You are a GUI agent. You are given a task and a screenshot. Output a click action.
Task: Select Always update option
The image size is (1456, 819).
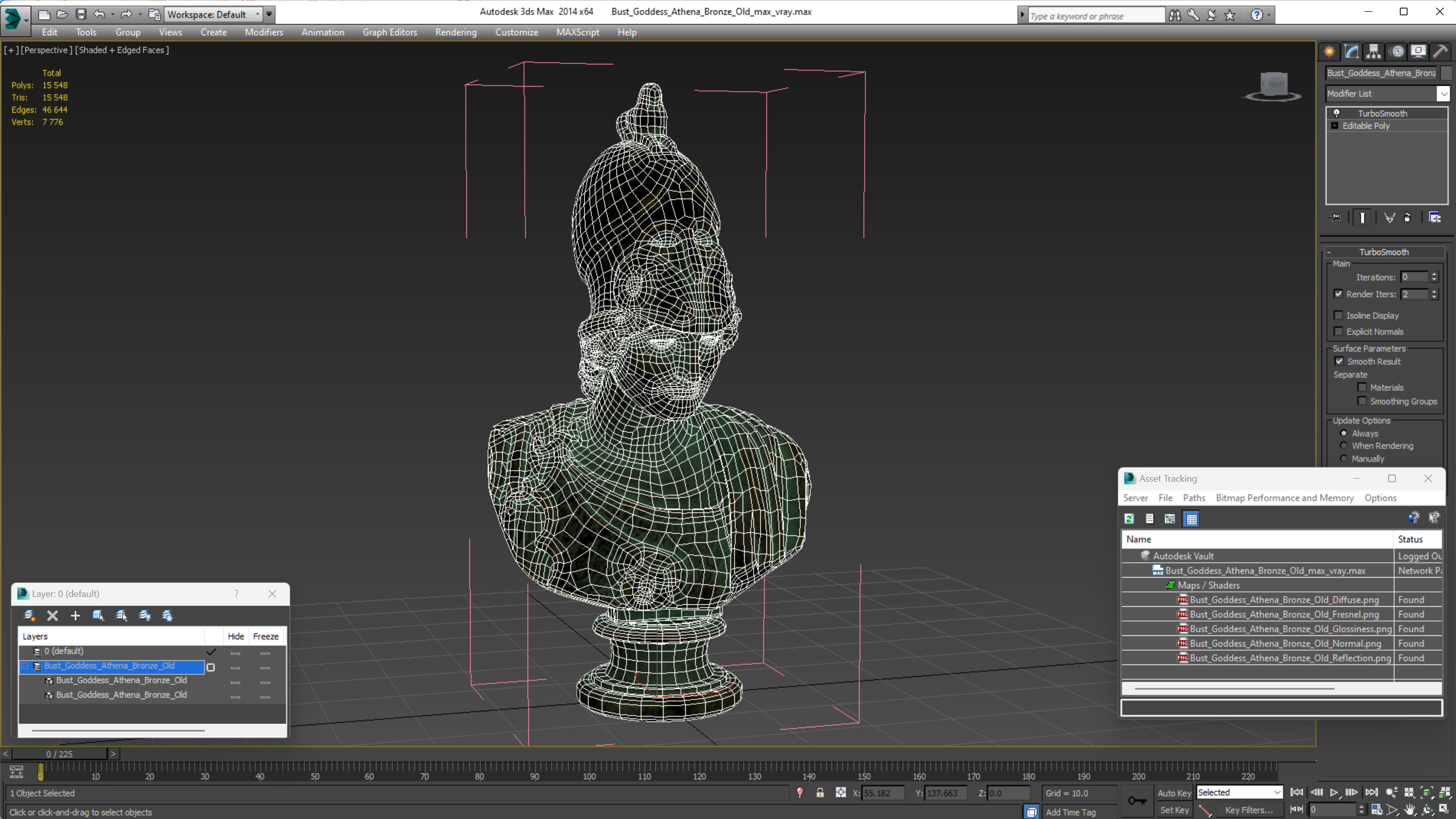point(1344,433)
